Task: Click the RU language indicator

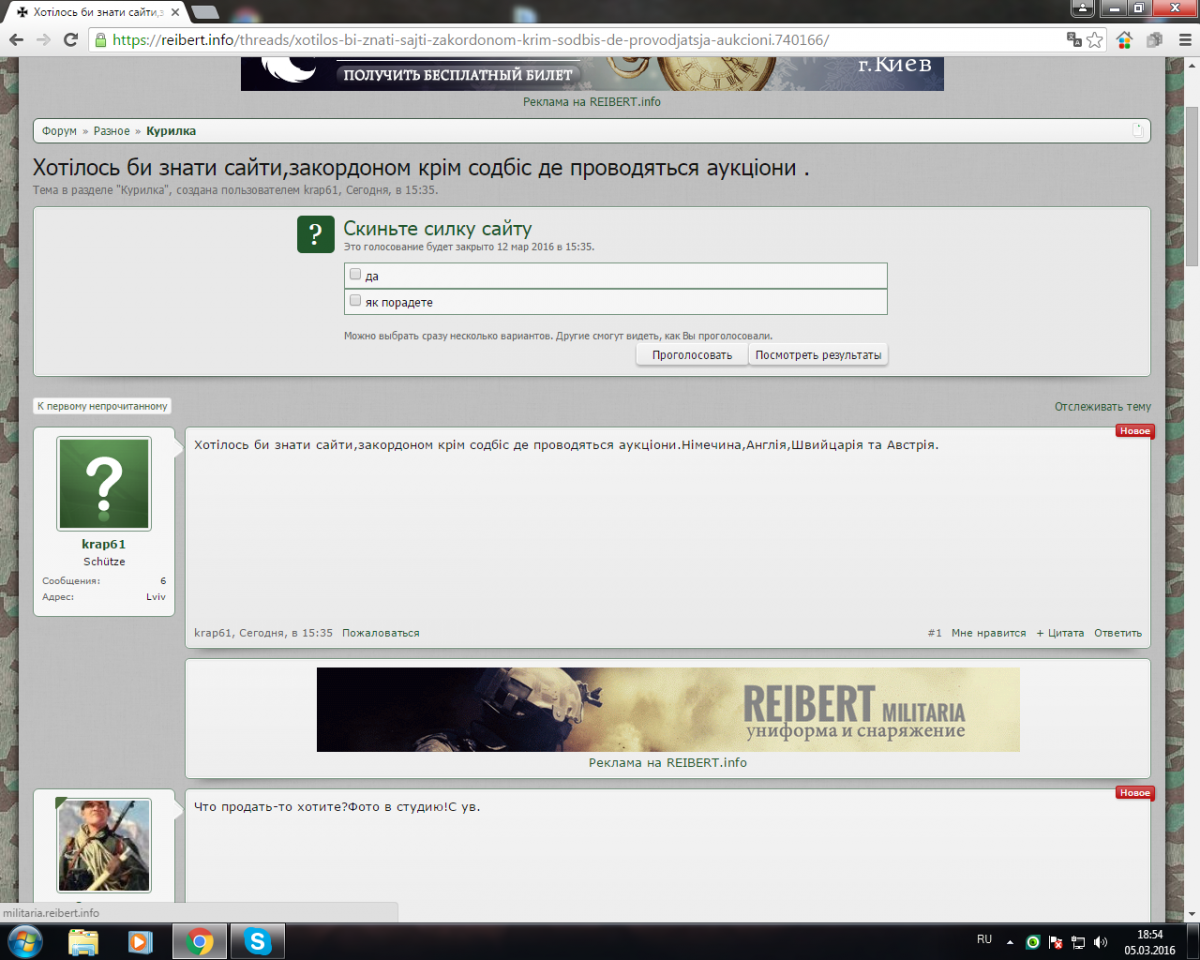Action: point(984,940)
